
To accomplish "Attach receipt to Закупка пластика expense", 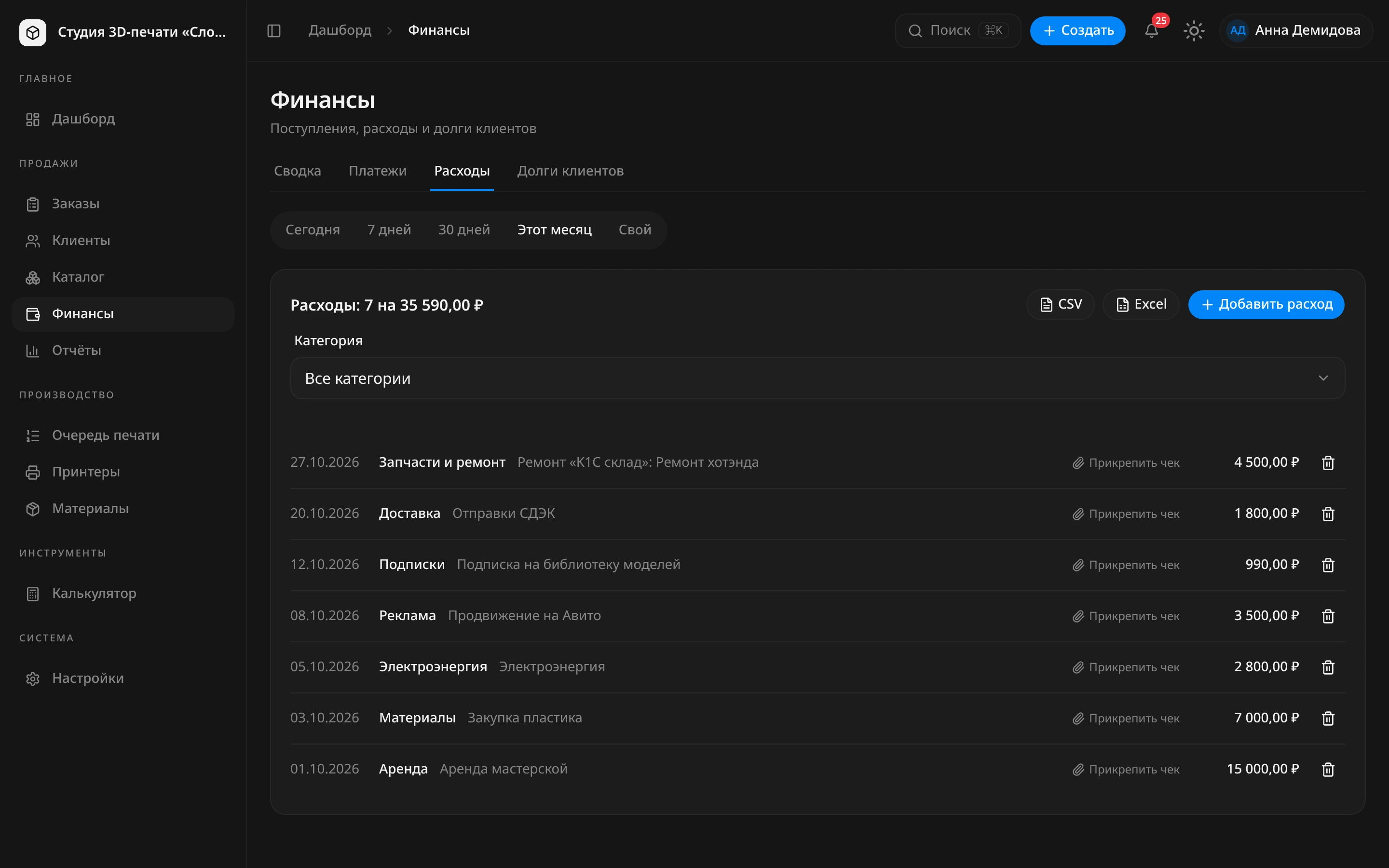I will (1126, 718).
